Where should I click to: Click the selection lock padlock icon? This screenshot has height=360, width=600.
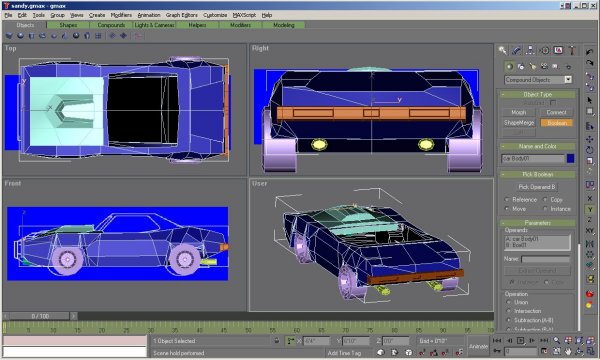(277, 340)
